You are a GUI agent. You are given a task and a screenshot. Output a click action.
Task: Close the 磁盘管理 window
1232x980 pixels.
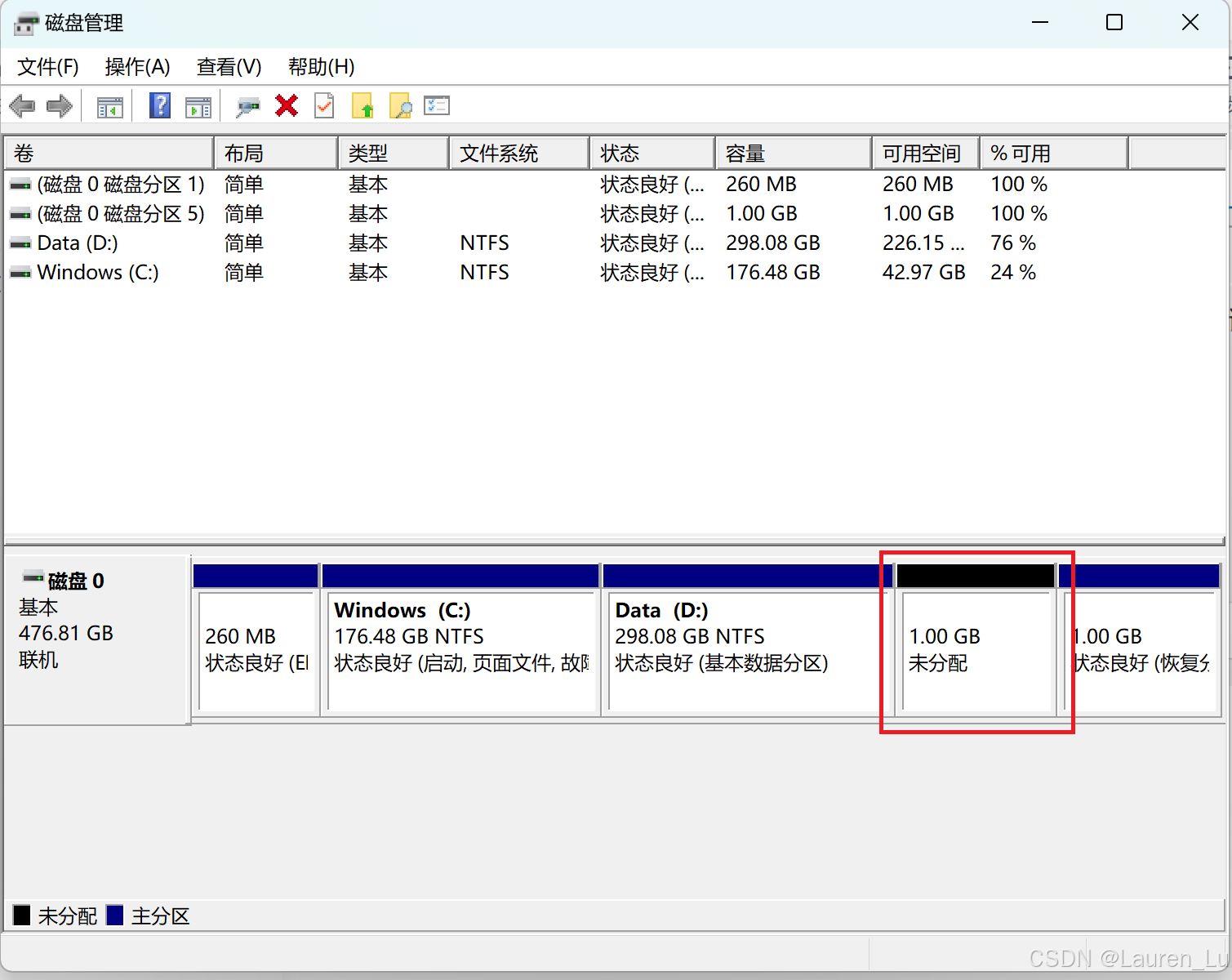[x=1190, y=23]
